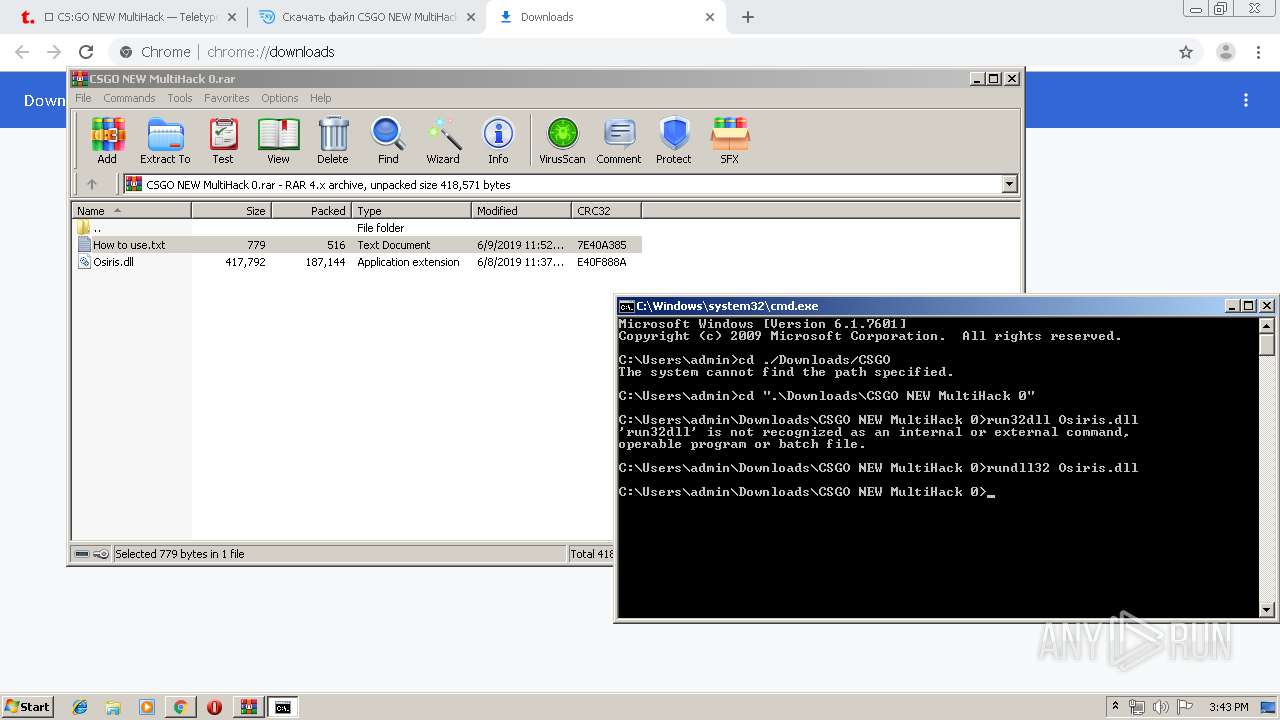Switch to cmd taskbar button
This screenshot has width=1280, height=720.
click(283, 707)
